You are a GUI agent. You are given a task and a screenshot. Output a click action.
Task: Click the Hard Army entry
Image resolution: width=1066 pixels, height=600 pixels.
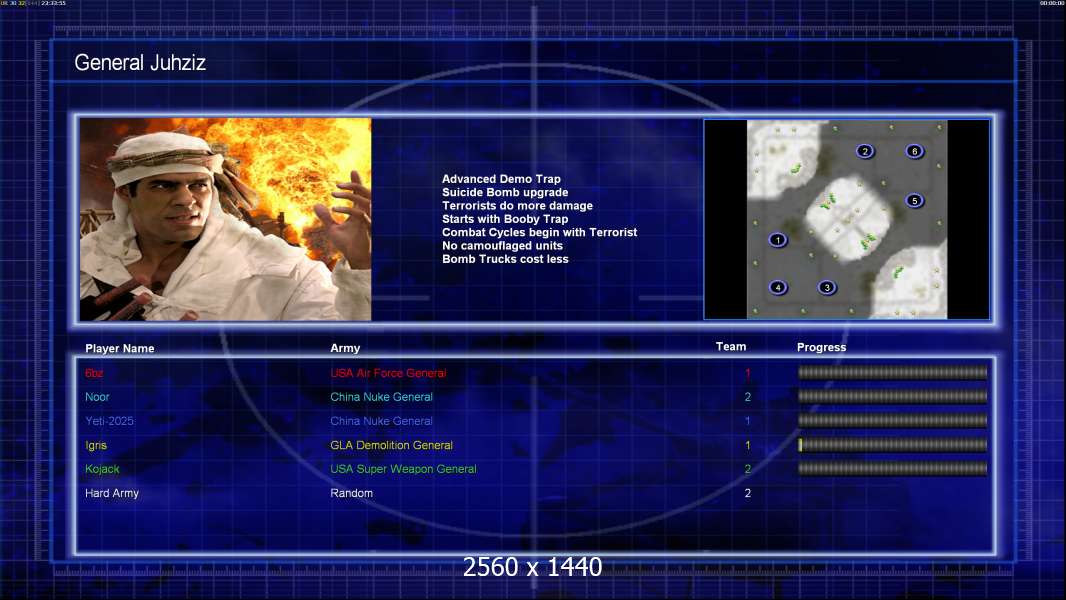tap(111, 493)
